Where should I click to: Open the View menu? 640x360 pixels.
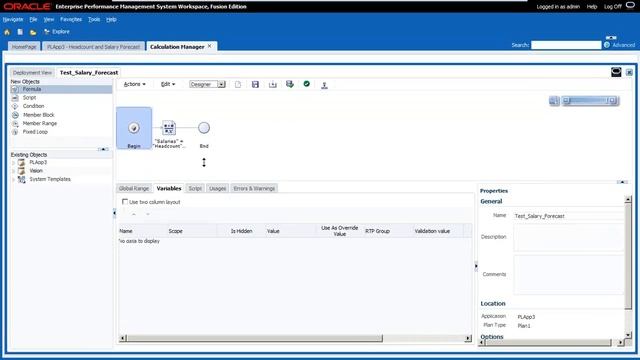click(x=49, y=19)
